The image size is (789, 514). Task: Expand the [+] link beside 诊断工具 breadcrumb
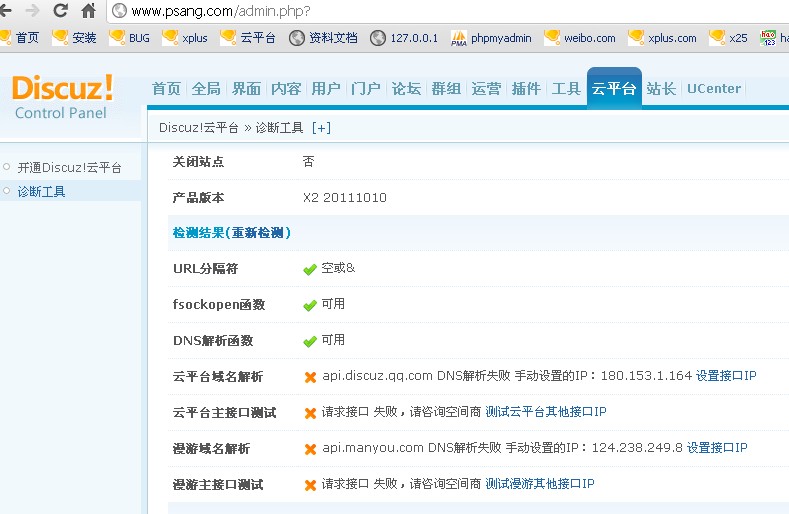pyautogui.click(x=321, y=128)
